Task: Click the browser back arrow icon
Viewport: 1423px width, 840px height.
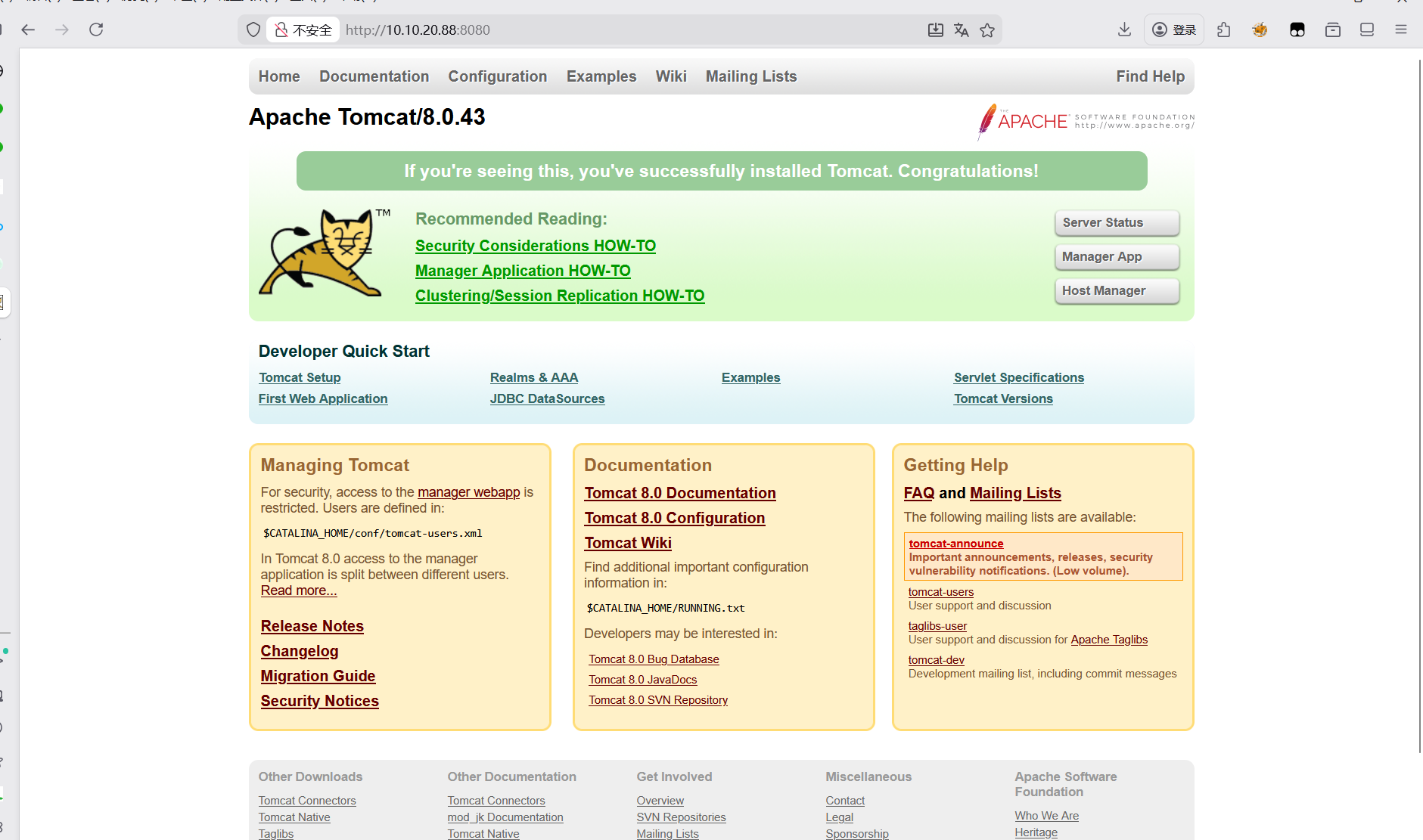Action: coord(29,29)
